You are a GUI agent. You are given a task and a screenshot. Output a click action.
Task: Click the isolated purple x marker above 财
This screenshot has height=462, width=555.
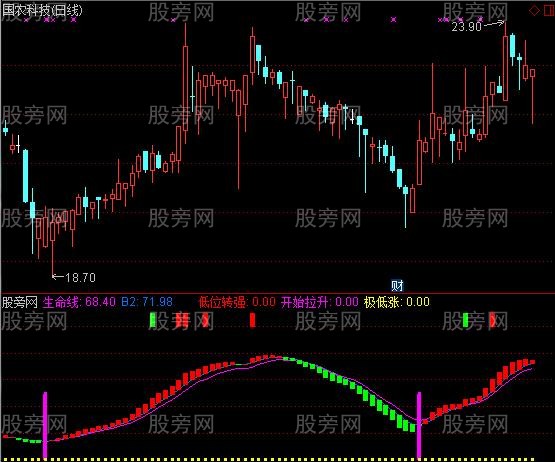pos(394,20)
